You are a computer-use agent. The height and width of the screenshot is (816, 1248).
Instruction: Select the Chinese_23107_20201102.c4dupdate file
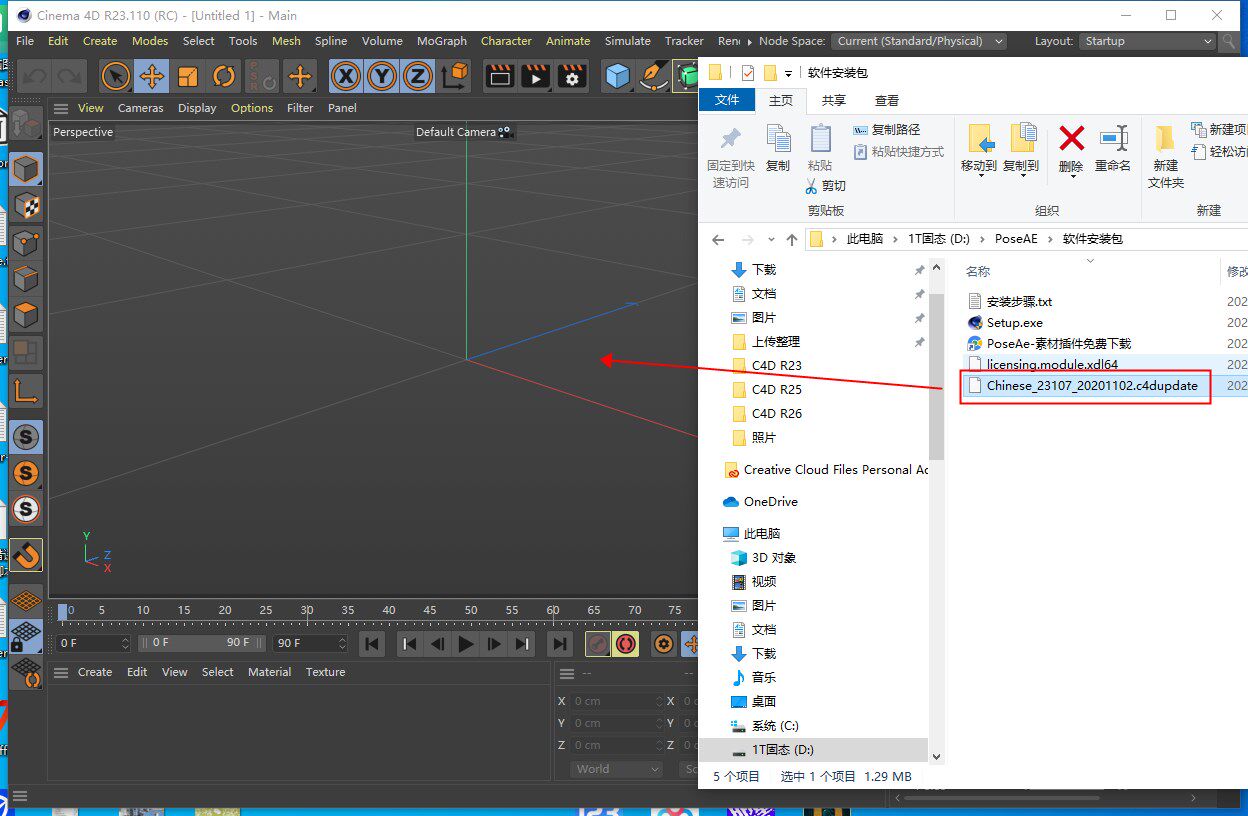(x=1091, y=386)
